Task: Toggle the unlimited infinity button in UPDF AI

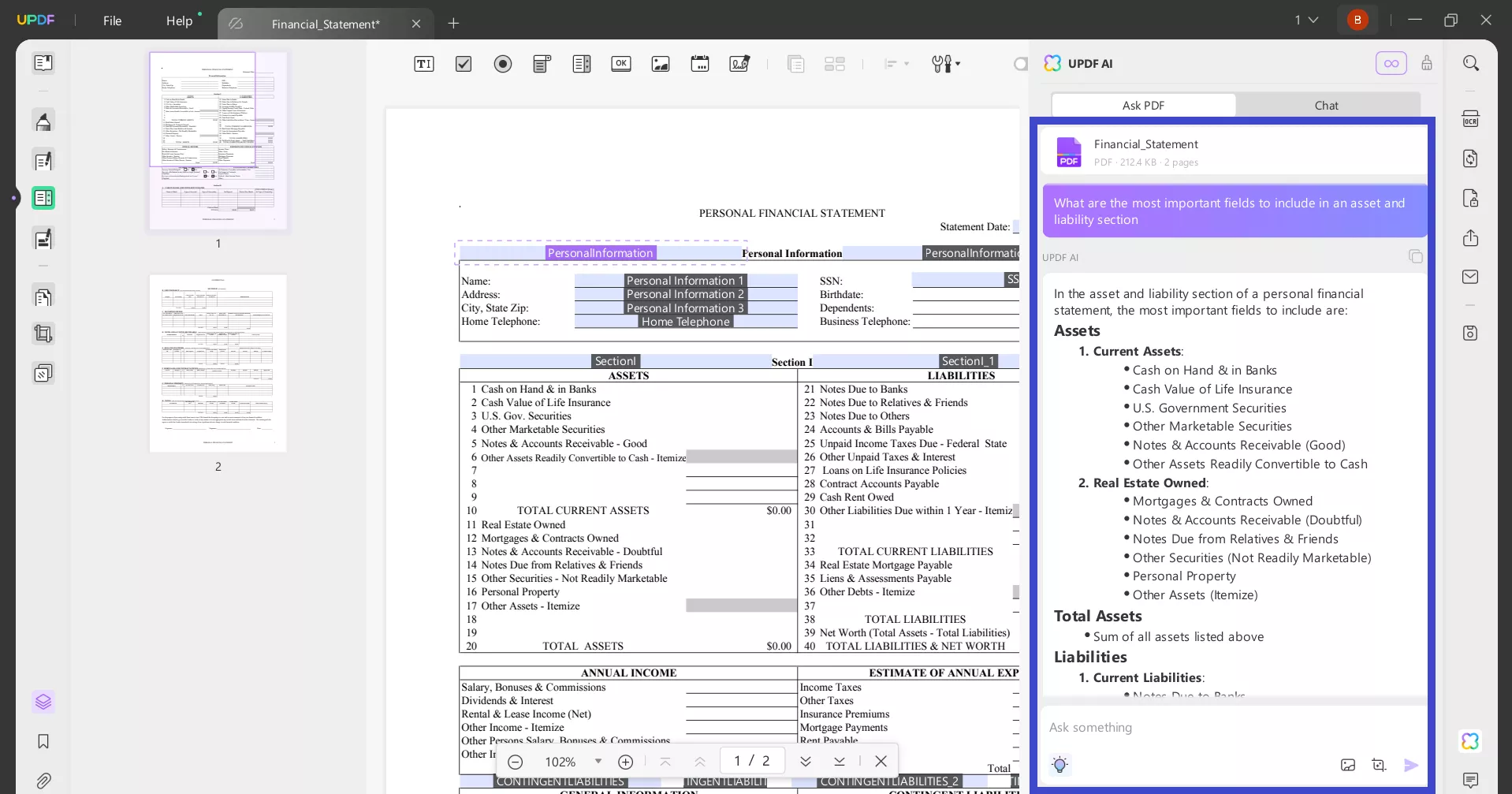Action: click(1391, 63)
